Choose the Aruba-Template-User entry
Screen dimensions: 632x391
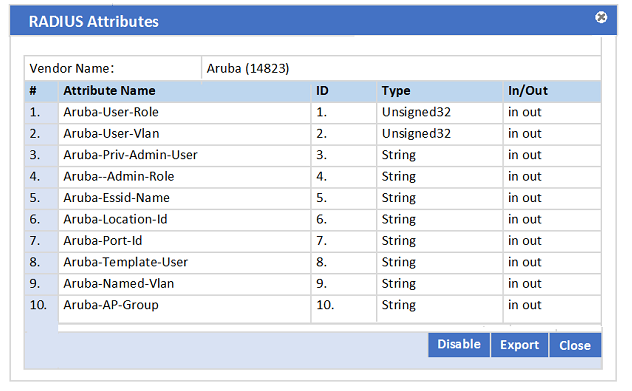click(313, 262)
